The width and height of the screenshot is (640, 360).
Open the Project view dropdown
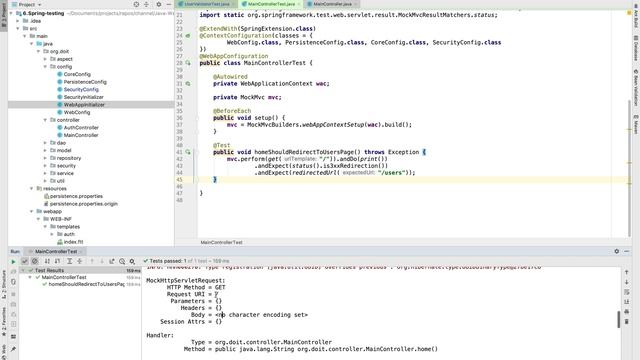27,4
